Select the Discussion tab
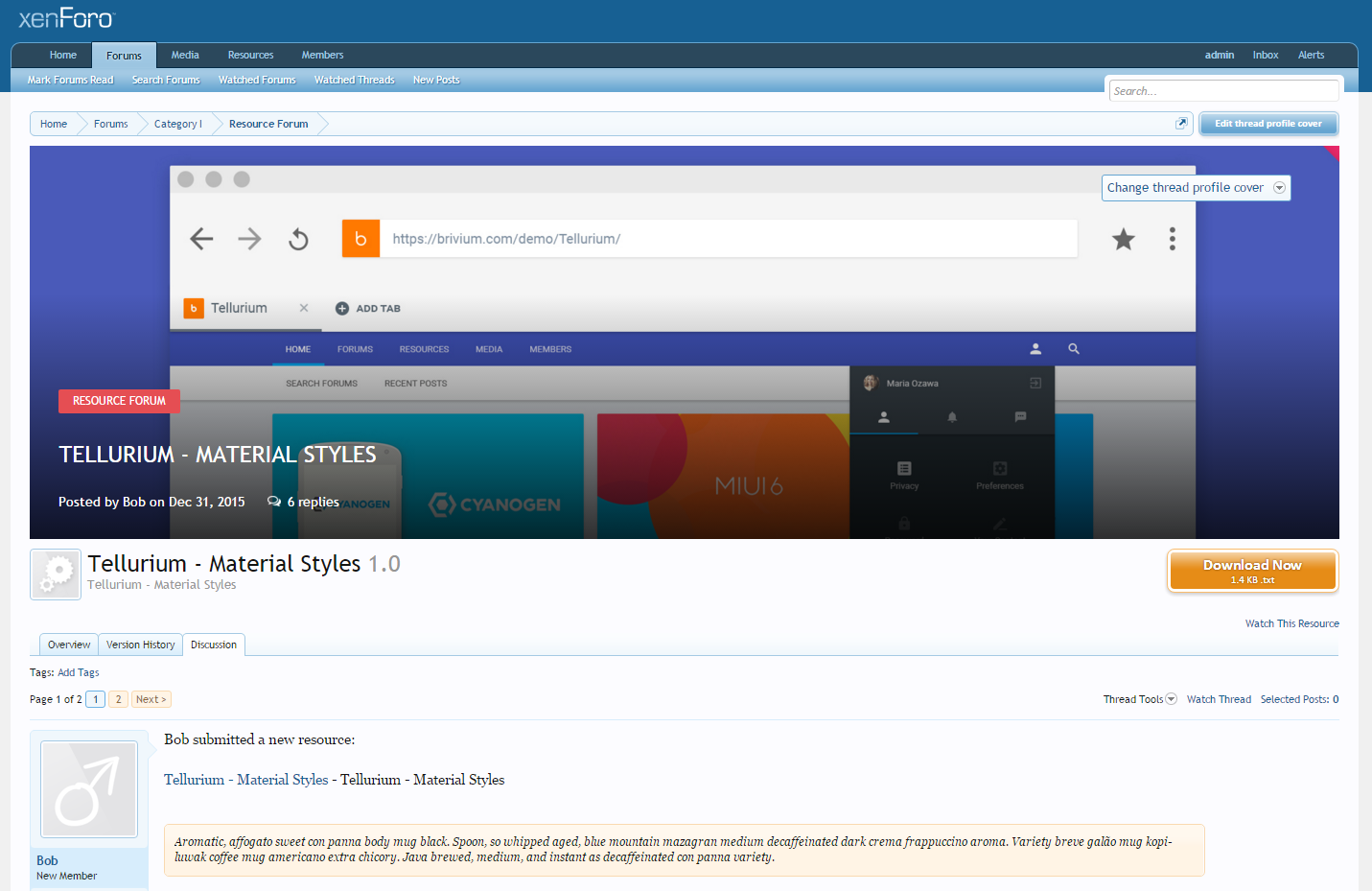The height and width of the screenshot is (891, 1372). [214, 645]
